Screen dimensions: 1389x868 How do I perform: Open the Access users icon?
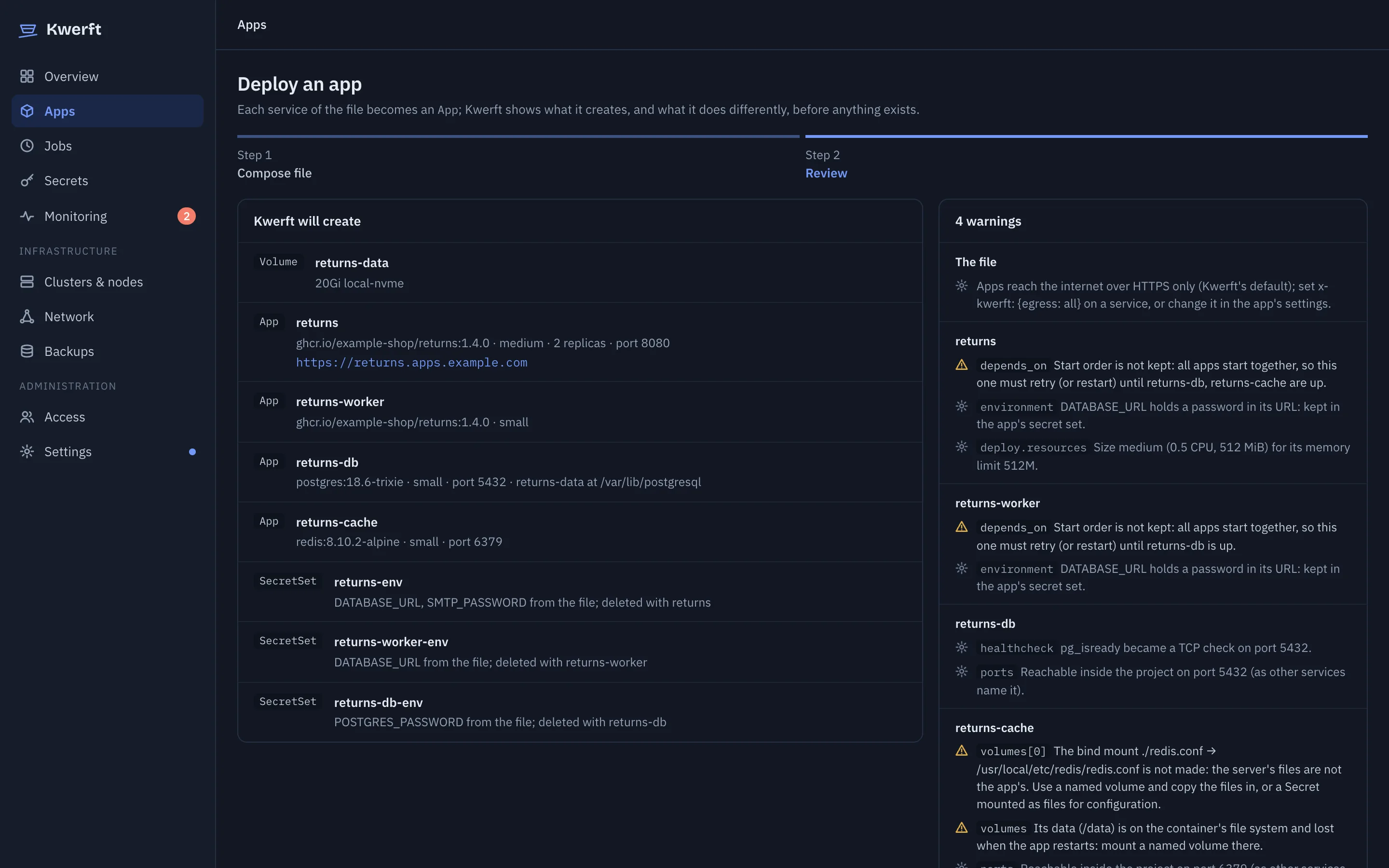pos(27,417)
